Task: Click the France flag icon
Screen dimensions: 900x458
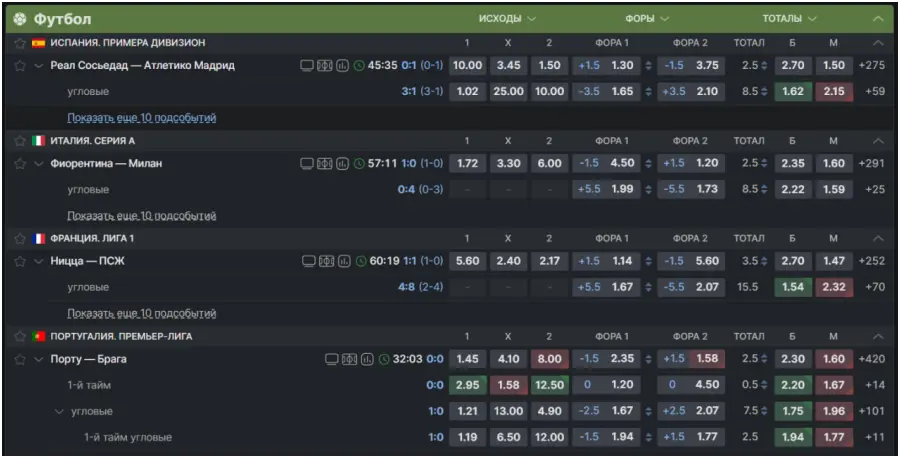Action: coord(38,238)
